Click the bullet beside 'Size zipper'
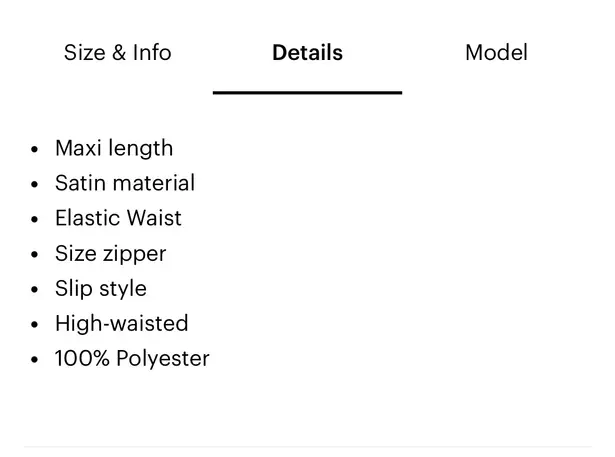 click(x=35, y=255)
